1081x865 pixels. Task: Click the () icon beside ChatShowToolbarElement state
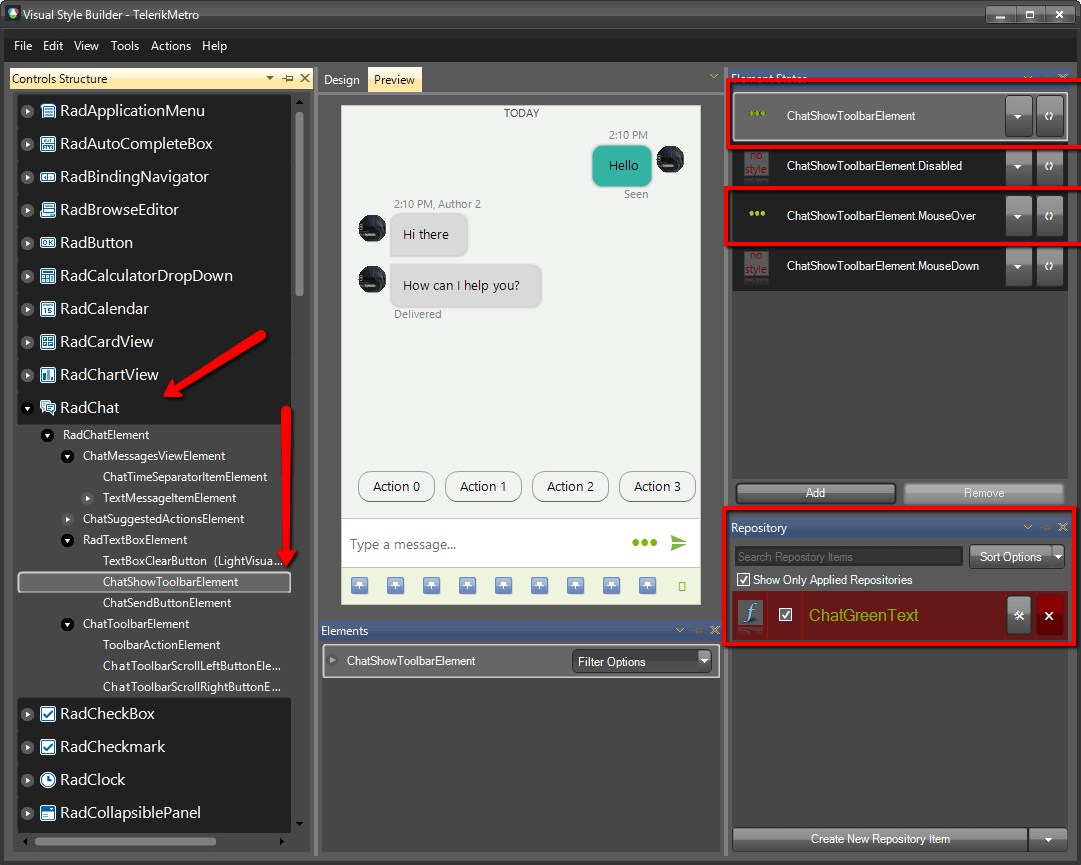click(1050, 116)
